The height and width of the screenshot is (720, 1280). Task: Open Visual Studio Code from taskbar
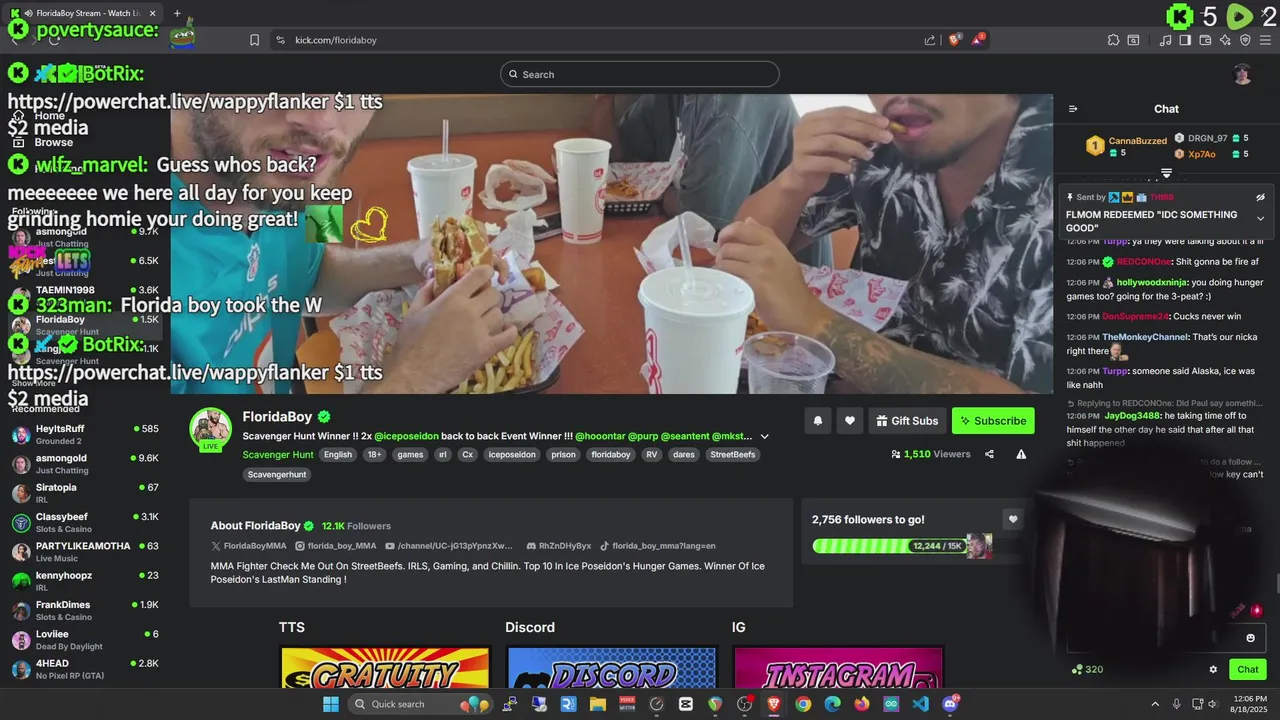coord(920,704)
